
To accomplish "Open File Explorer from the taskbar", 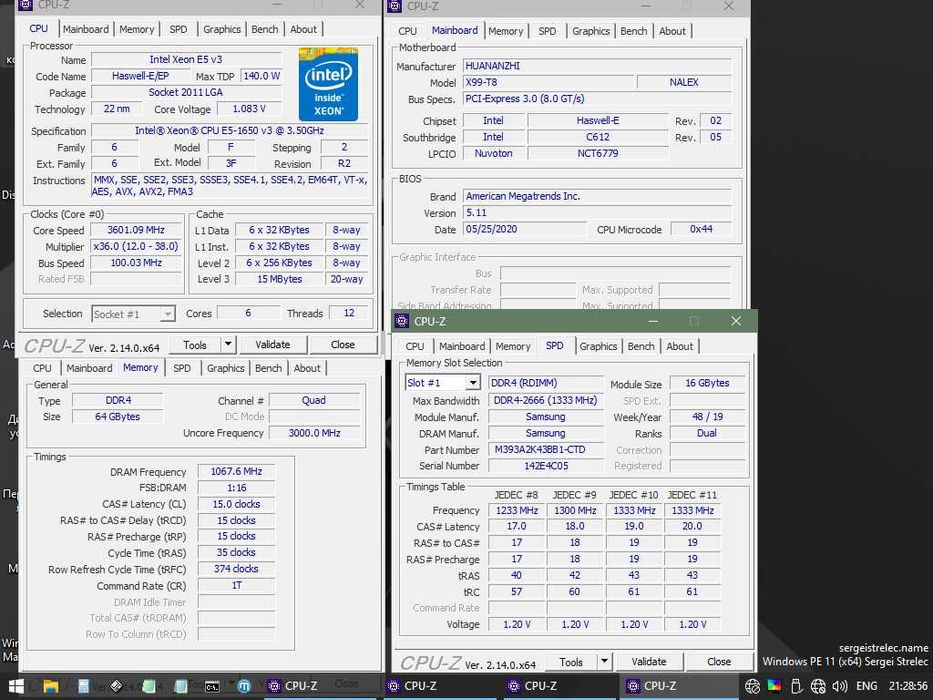I will (x=51, y=686).
